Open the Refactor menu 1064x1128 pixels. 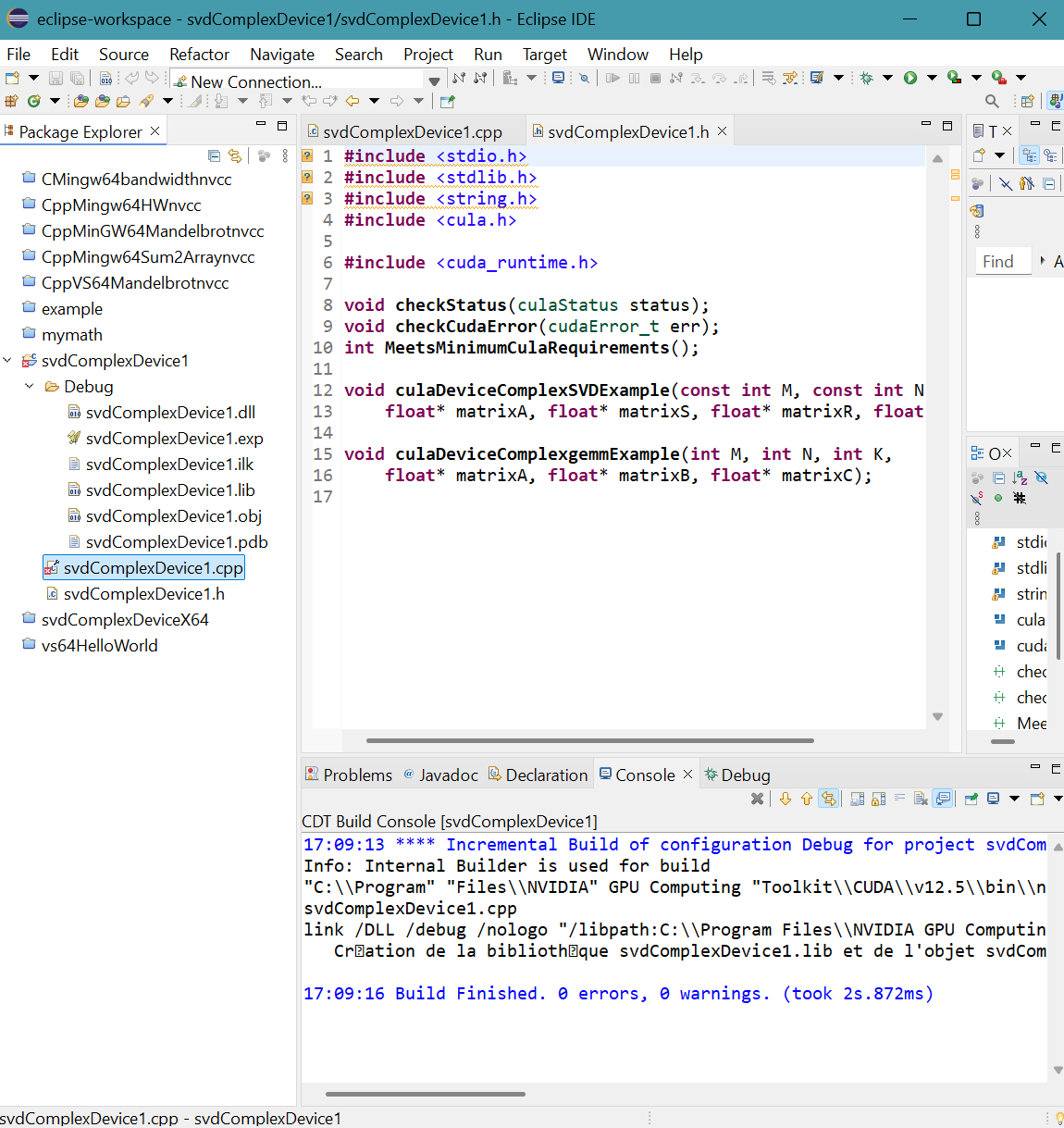pos(199,55)
